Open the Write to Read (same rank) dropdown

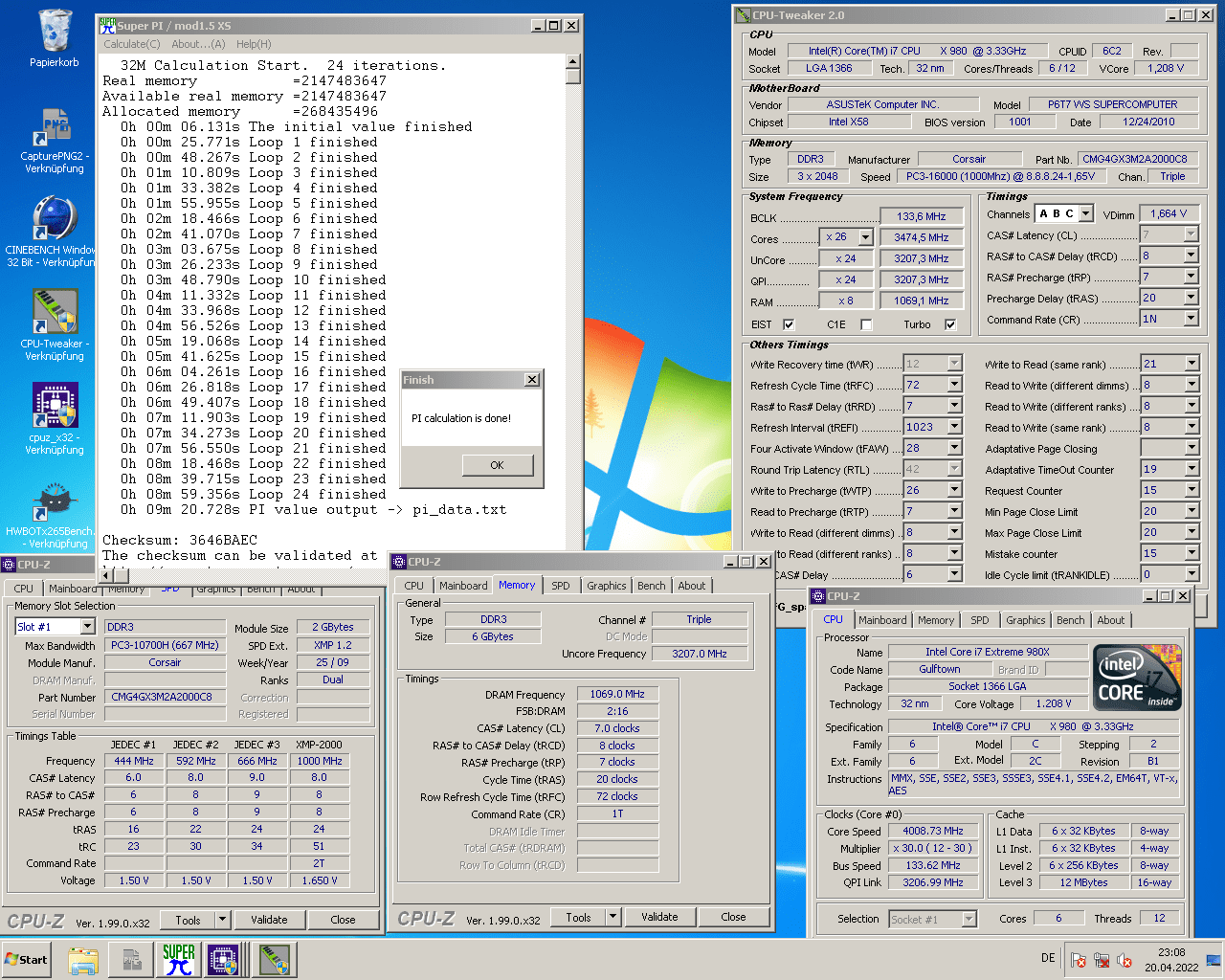[x=1192, y=364]
